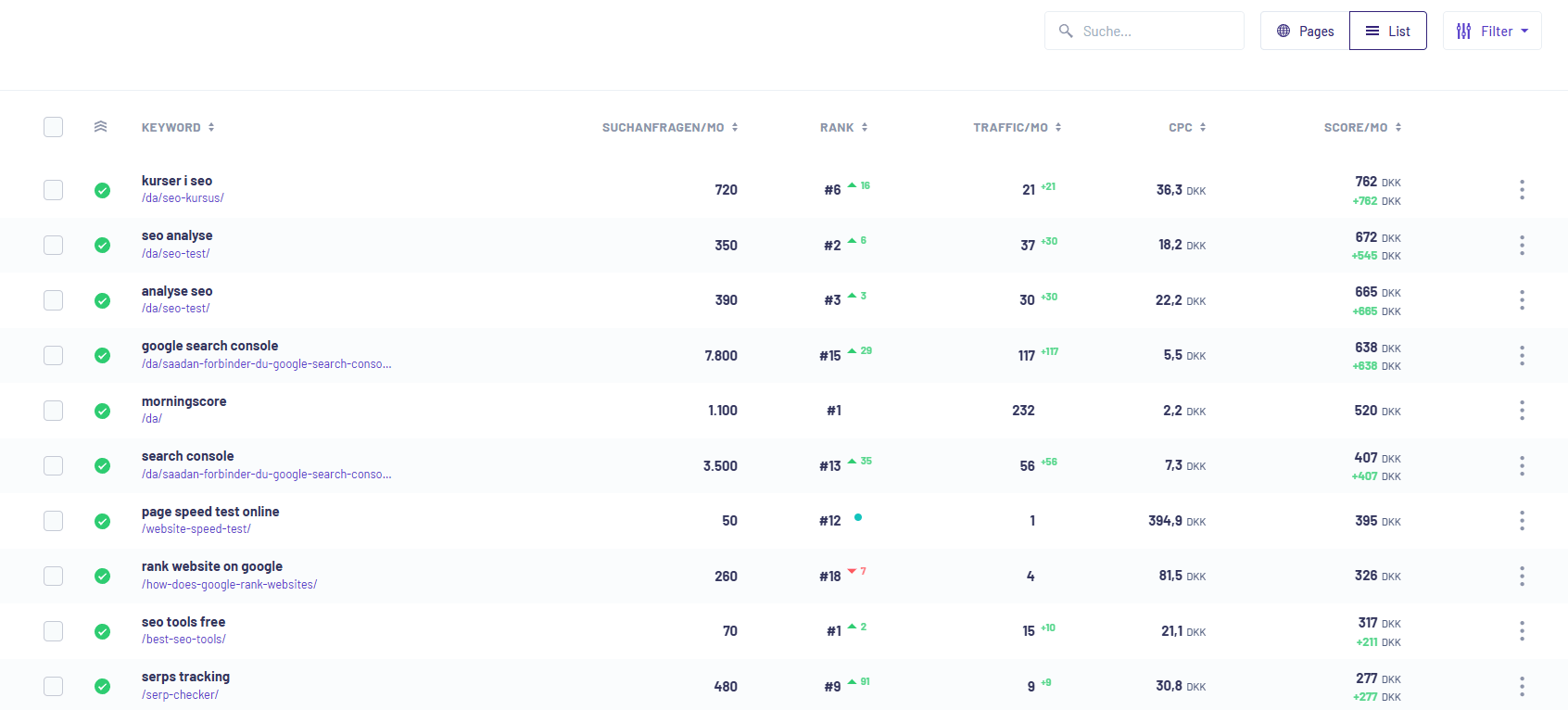Check the box for page speed test online

pyautogui.click(x=54, y=521)
